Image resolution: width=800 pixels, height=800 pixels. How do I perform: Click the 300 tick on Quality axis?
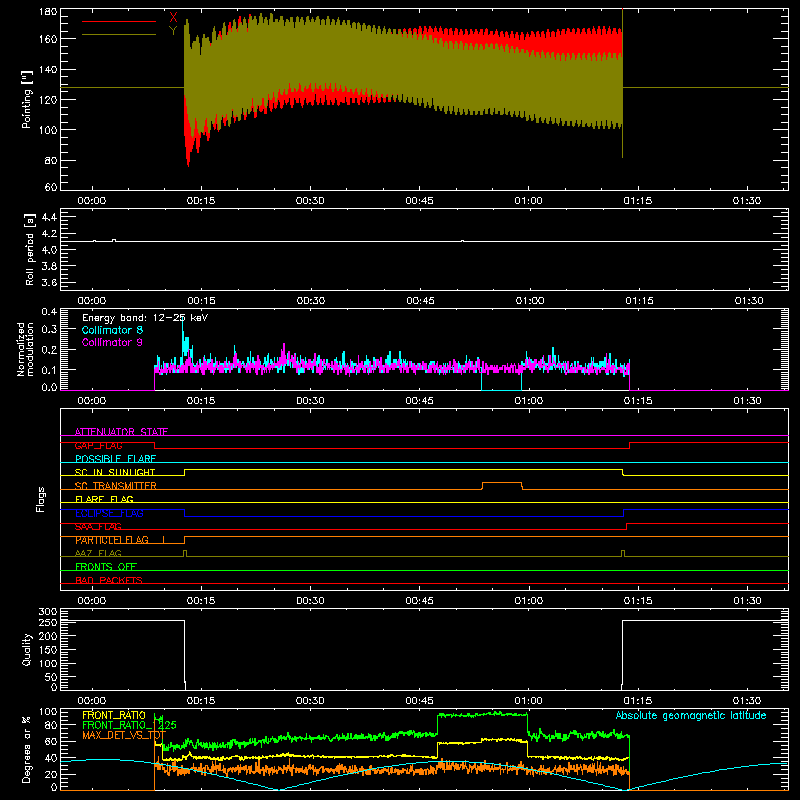(48, 612)
